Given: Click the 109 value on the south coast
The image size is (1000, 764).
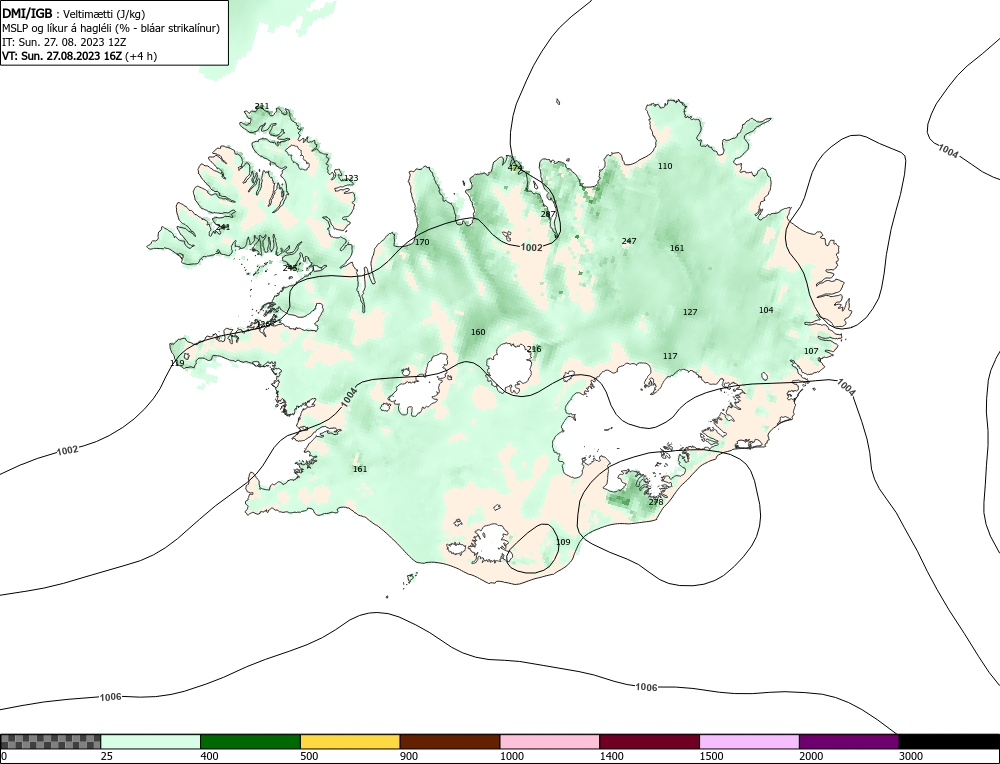Looking at the screenshot, I should 563,543.
